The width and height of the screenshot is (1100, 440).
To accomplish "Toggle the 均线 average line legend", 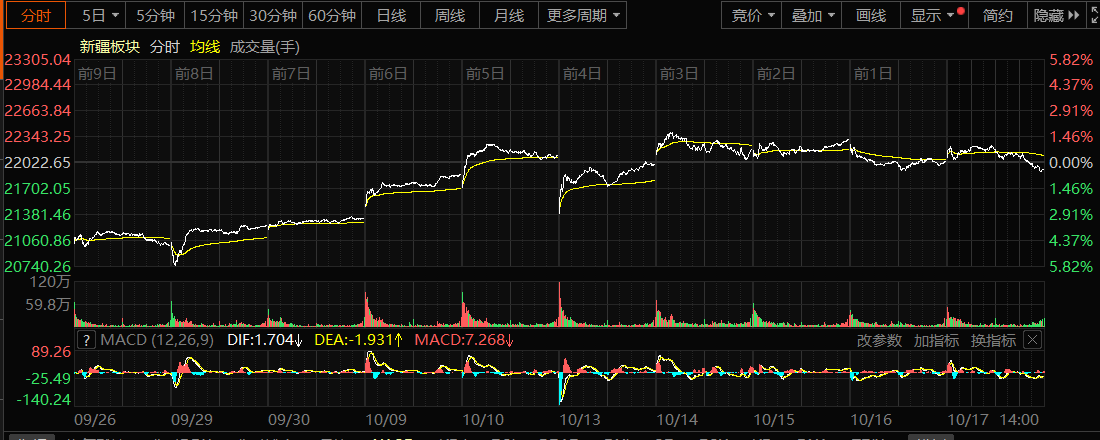I will click(x=204, y=47).
